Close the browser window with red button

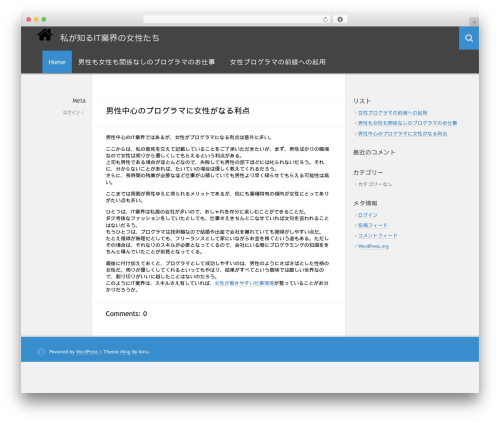pyautogui.click(x=29, y=19)
